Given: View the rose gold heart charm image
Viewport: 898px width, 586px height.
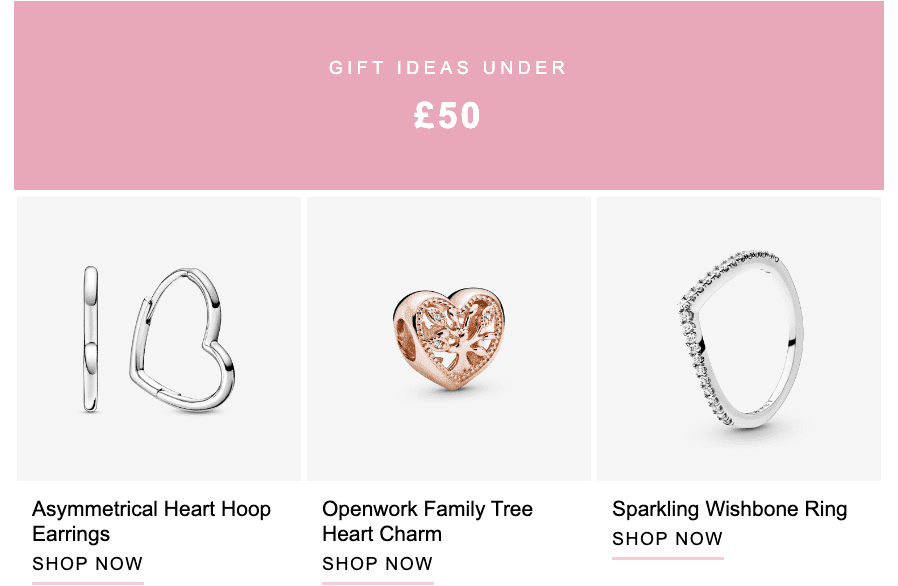Looking at the screenshot, I should [449, 339].
